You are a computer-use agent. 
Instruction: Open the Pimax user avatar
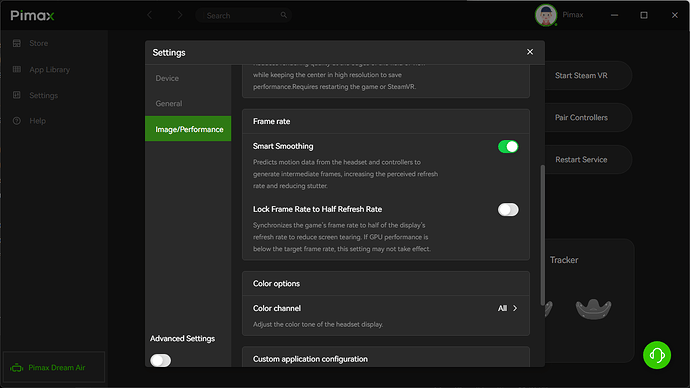point(546,15)
